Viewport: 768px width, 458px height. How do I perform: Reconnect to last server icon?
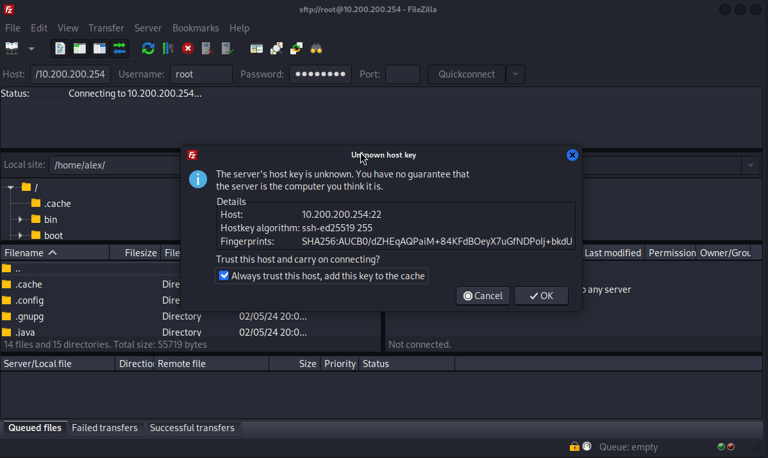[227, 48]
